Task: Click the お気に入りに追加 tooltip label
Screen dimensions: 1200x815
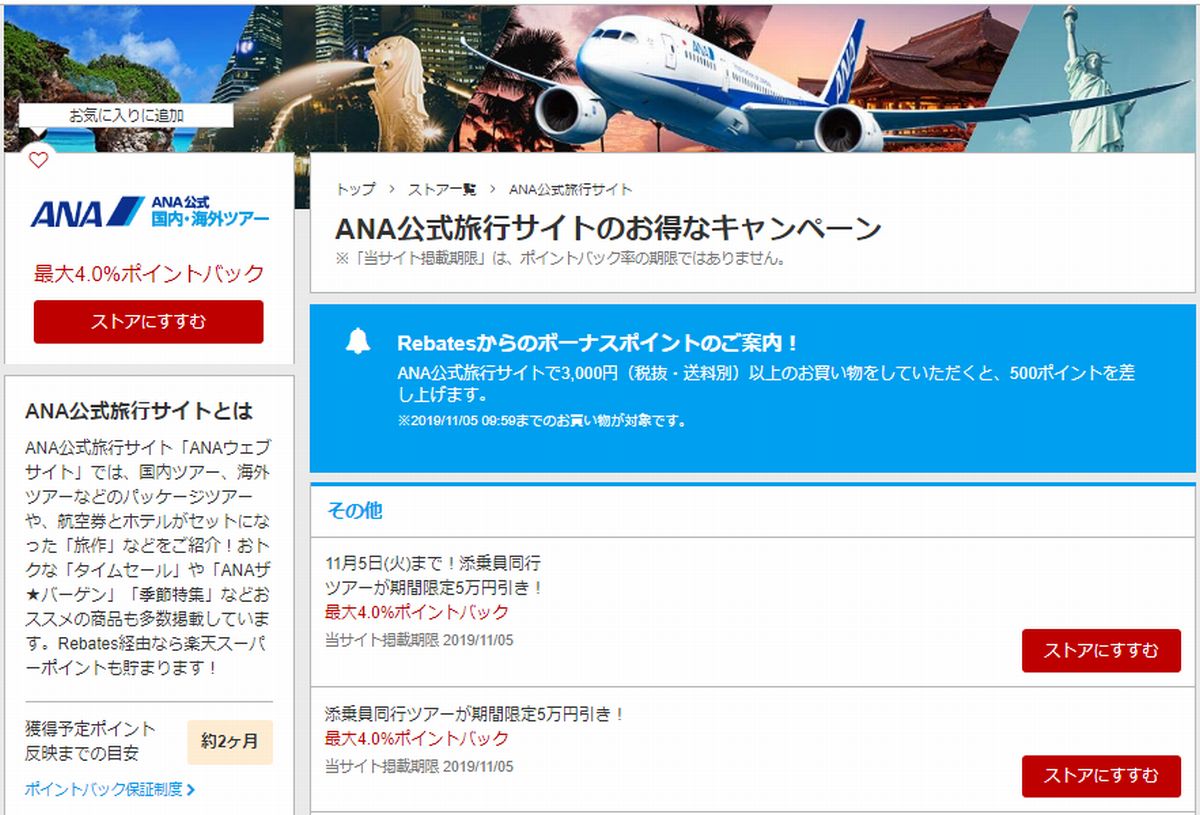Action: tap(126, 115)
